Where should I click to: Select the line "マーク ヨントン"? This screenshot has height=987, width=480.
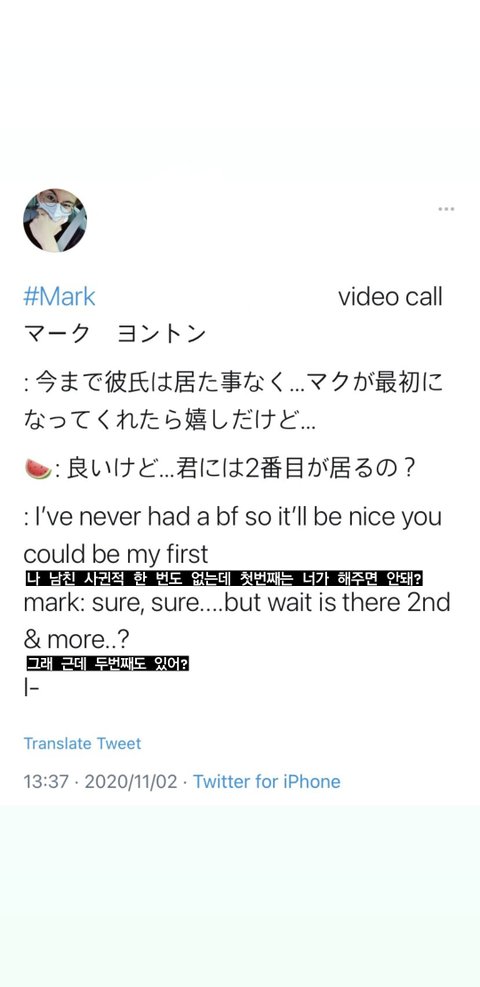(x=114, y=334)
